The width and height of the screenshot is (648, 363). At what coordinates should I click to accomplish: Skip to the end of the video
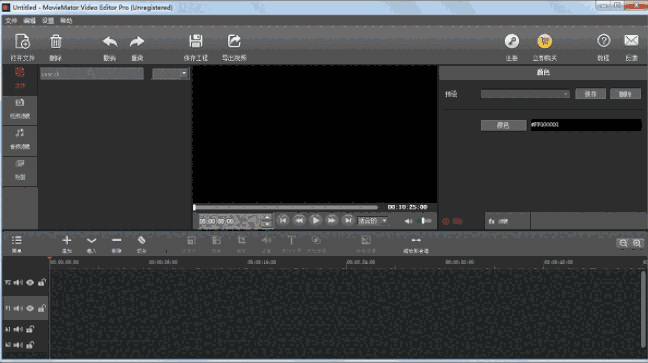[x=348, y=221]
